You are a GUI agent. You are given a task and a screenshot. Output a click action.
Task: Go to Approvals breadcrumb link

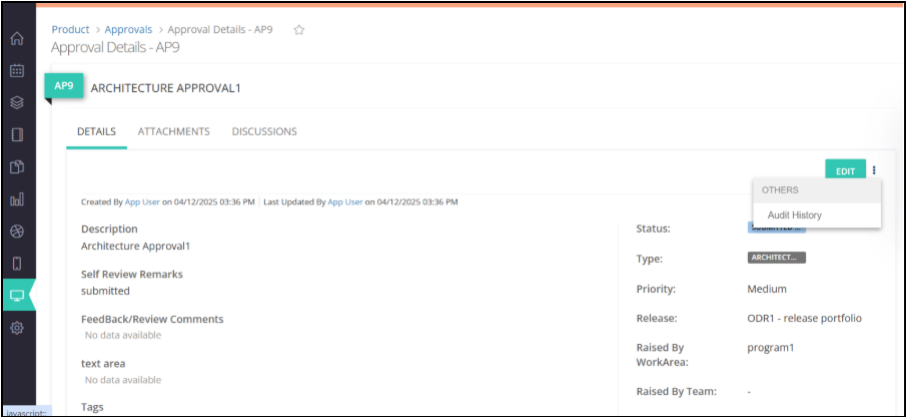[128, 29]
